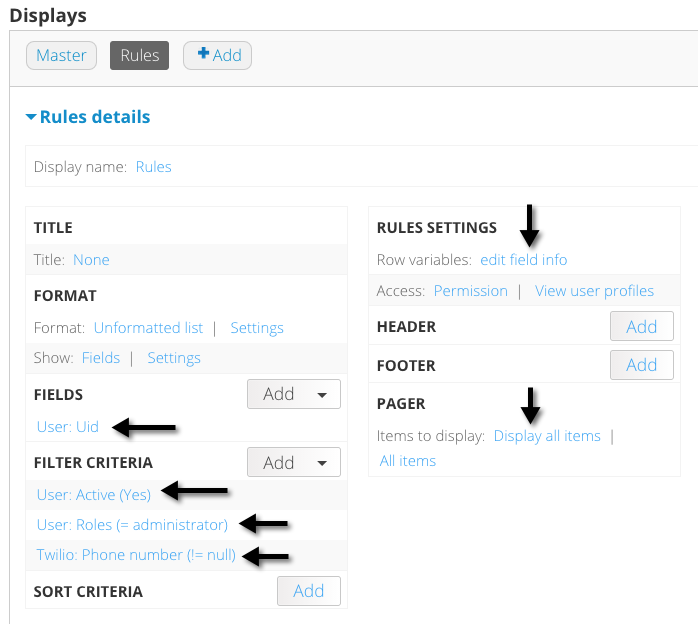Edit the User: Active (Yes) filter
This screenshot has width=698, height=624.
point(94,494)
